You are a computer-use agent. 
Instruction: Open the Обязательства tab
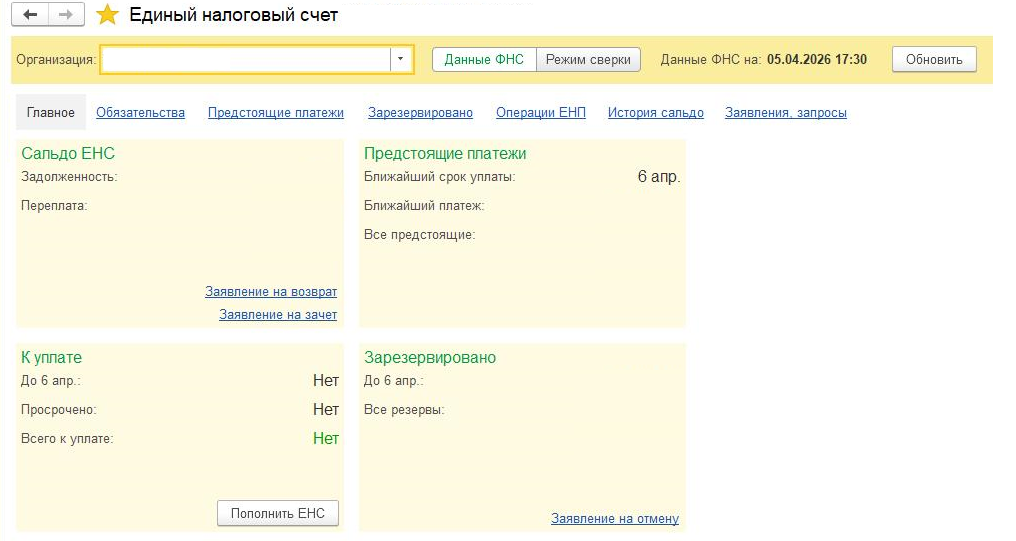[140, 113]
